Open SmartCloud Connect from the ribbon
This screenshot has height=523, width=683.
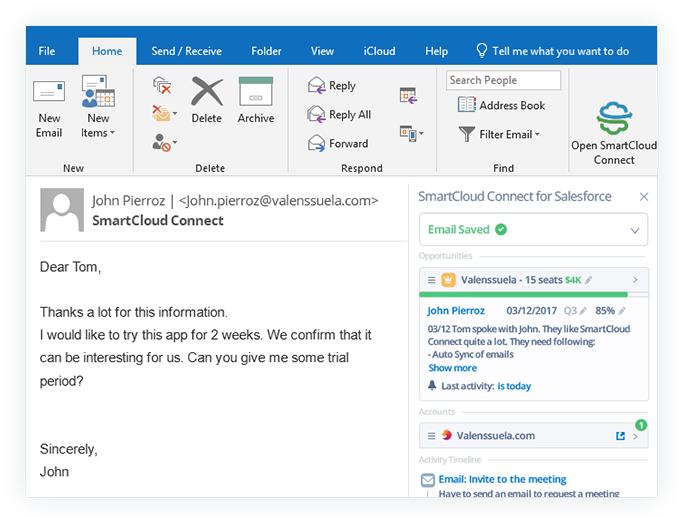(x=614, y=133)
